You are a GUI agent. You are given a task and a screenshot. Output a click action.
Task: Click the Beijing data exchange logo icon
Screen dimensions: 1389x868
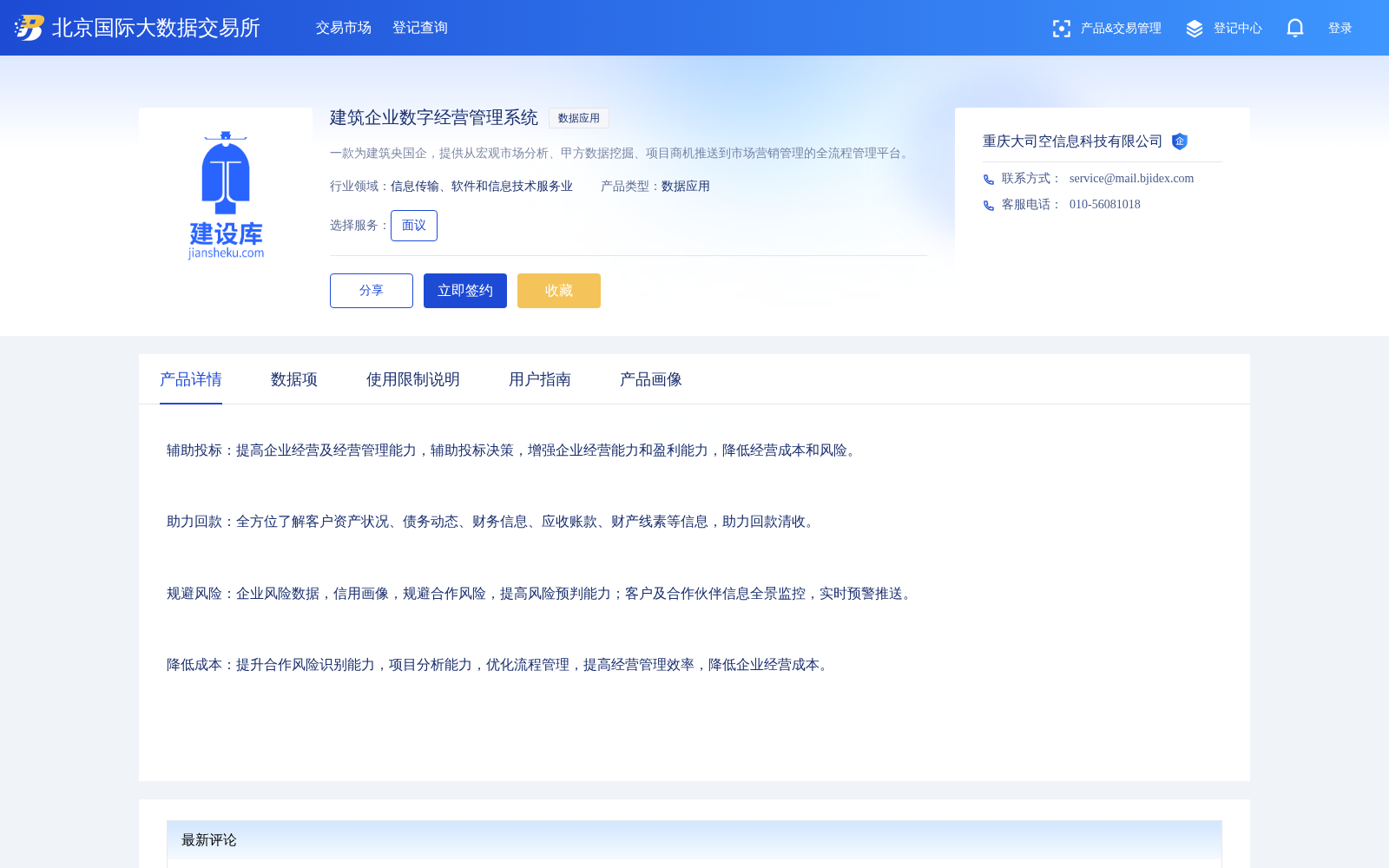(x=30, y=28)
